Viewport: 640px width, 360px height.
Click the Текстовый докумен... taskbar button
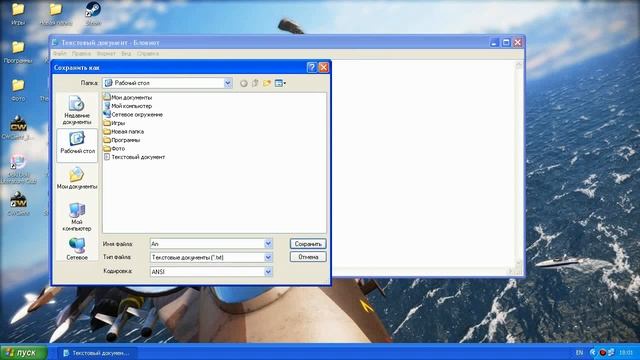97,353
